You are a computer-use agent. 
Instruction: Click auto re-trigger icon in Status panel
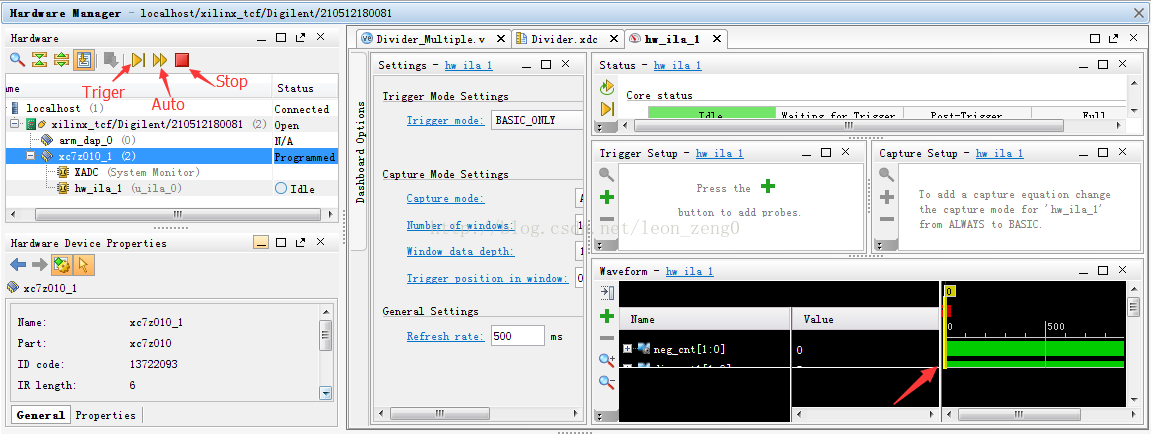[x=606, y=88]
